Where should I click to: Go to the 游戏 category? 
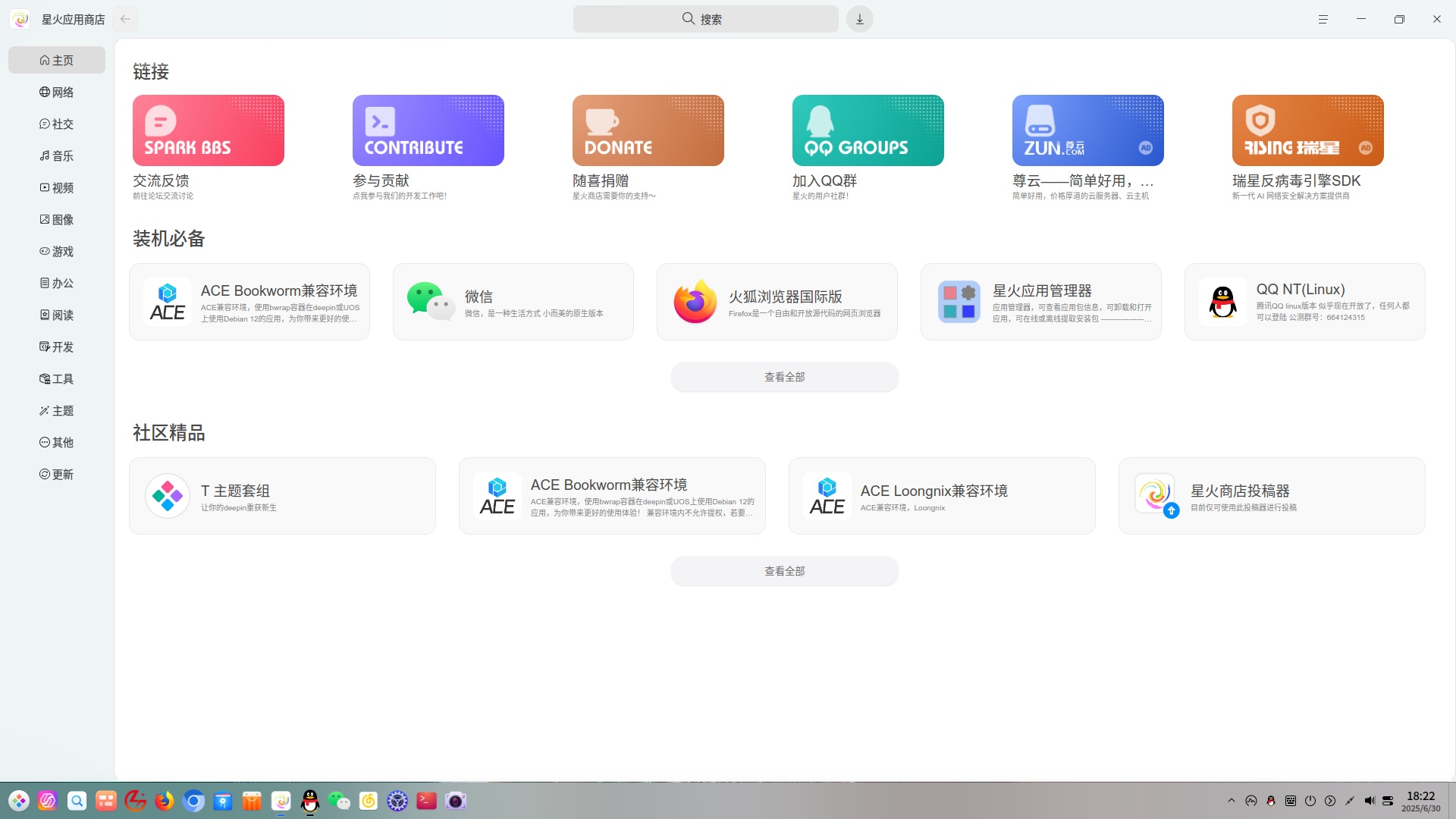click(x=57, y=251)
